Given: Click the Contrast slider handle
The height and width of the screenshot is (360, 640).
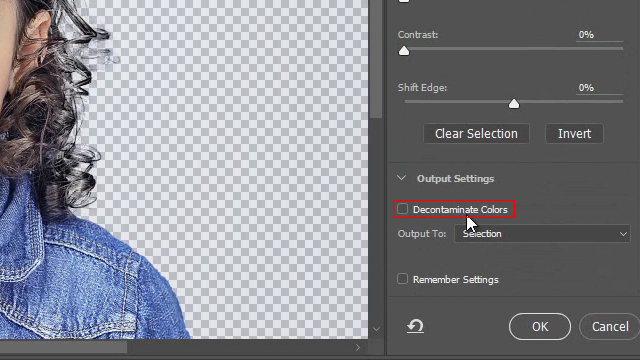Looking at the screenshot, I should pyautogui.click(x=404, y=51).
